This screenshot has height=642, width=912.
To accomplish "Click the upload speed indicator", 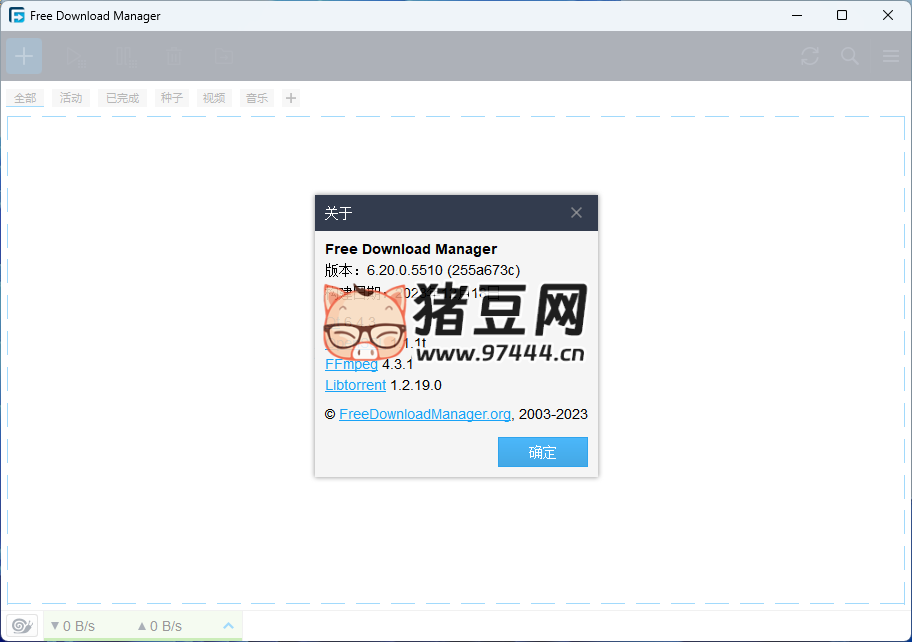I will pyautogui.click(x=160, y=626).
